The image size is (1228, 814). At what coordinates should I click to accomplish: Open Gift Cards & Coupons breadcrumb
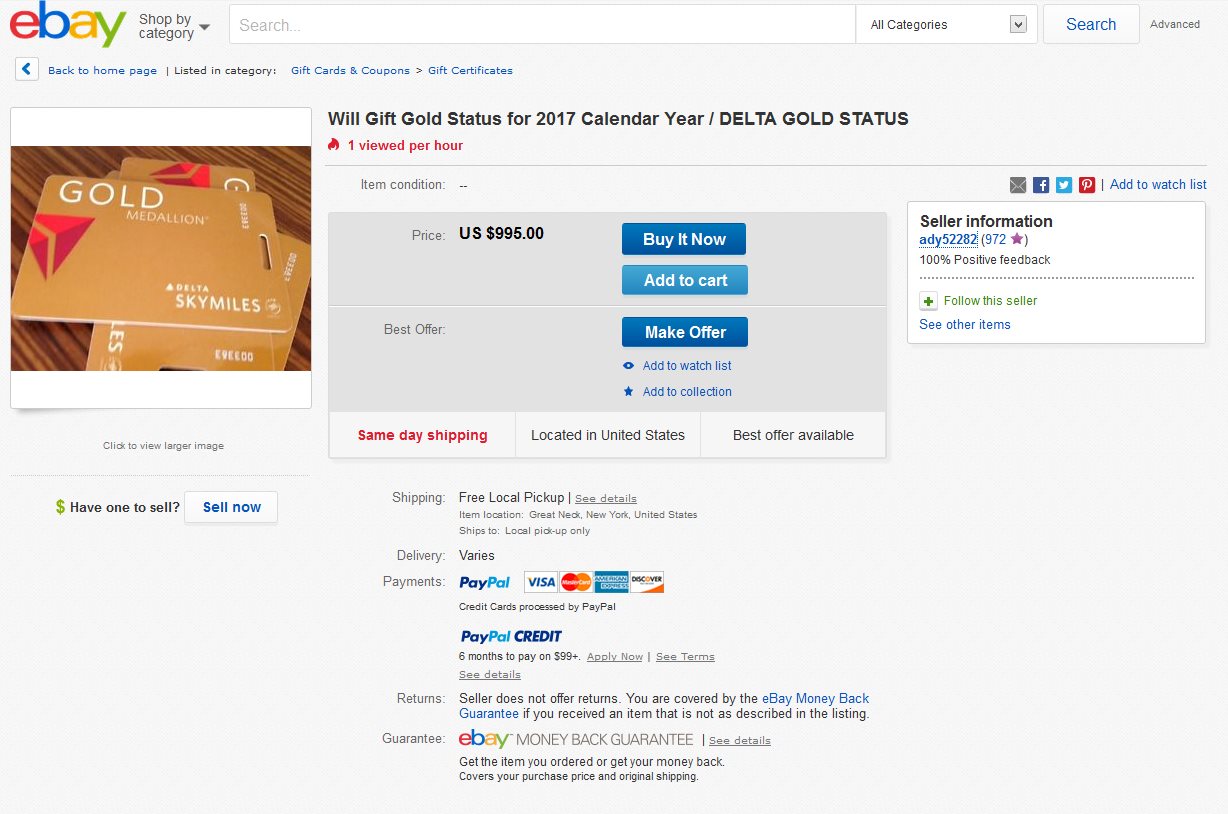[350, 71]
